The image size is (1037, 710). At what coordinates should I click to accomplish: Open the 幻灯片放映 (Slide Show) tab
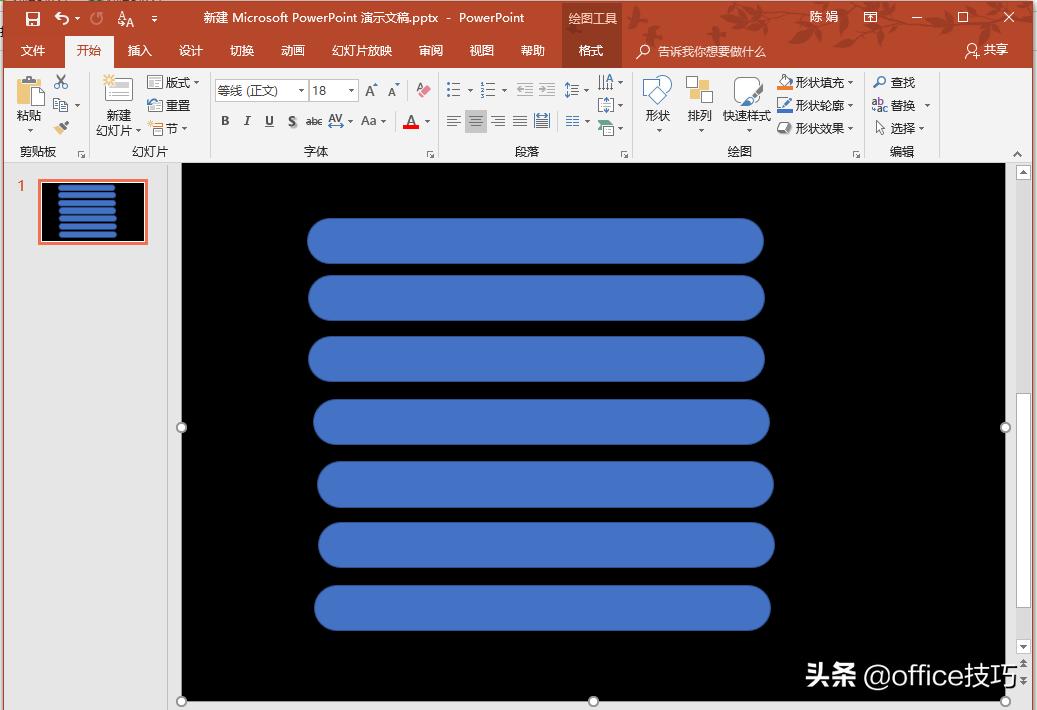point(361,50)
